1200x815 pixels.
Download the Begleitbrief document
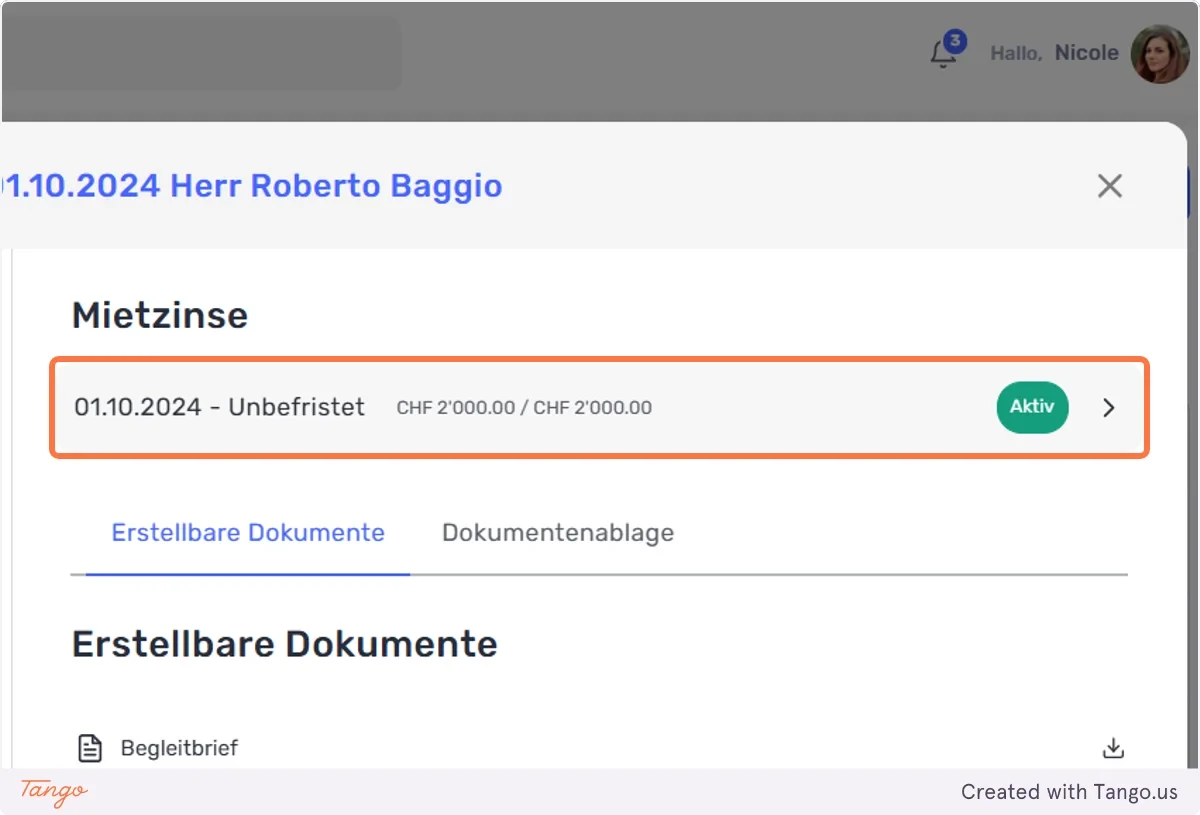1113,748
